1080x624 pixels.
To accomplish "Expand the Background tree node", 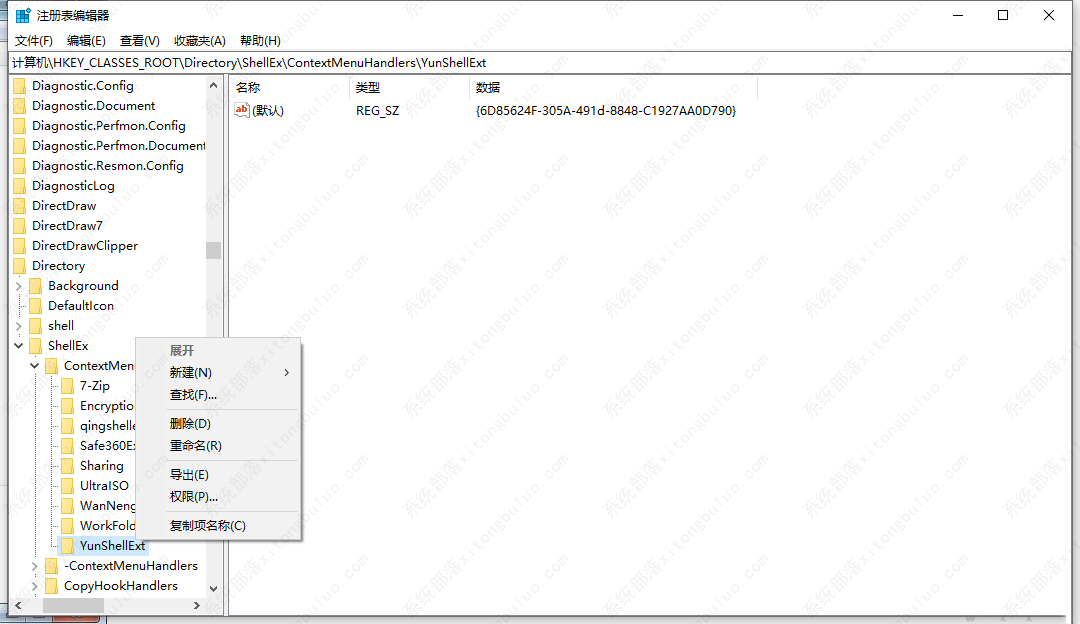I will (19, 286).
